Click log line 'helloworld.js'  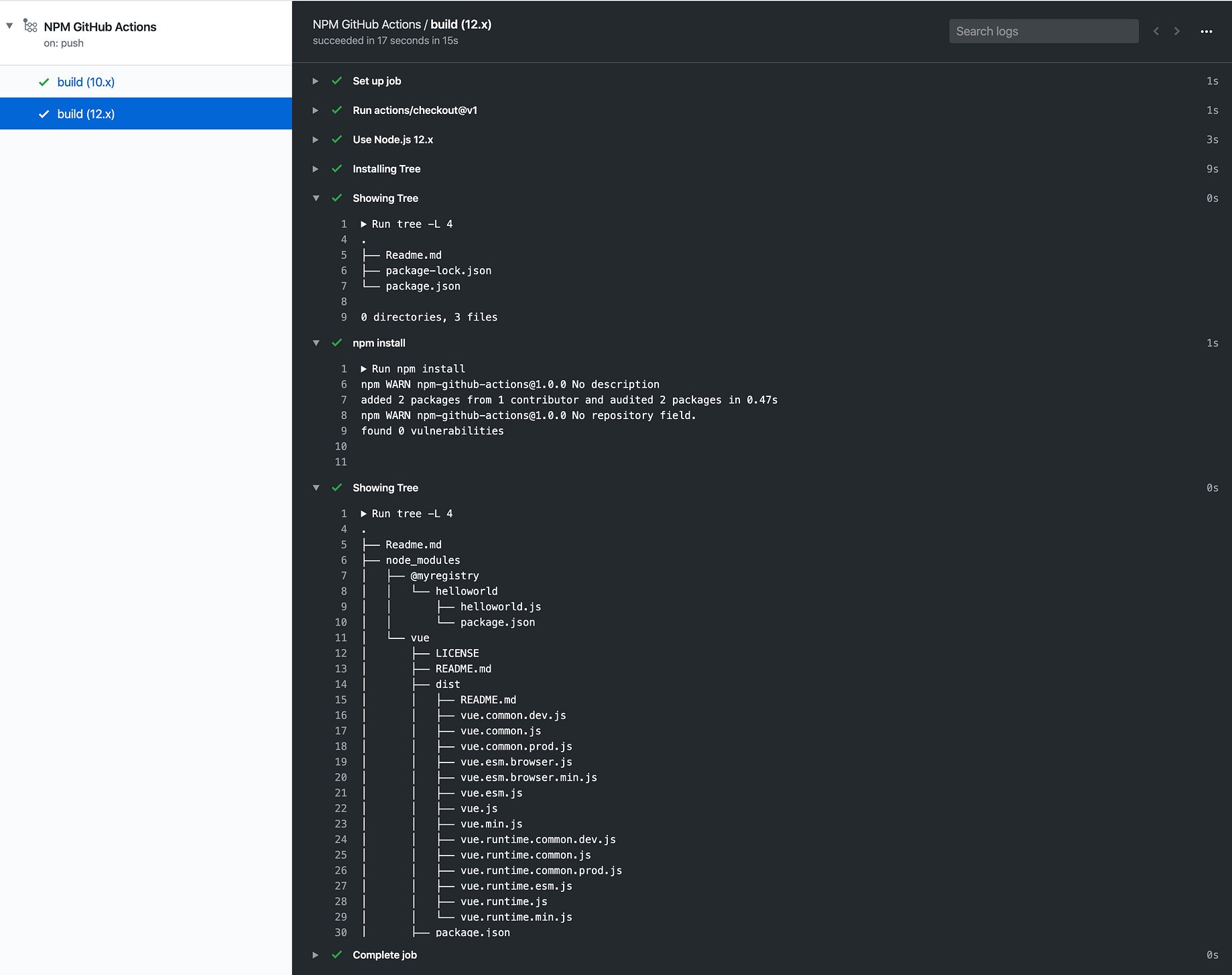tap(501, 607)
